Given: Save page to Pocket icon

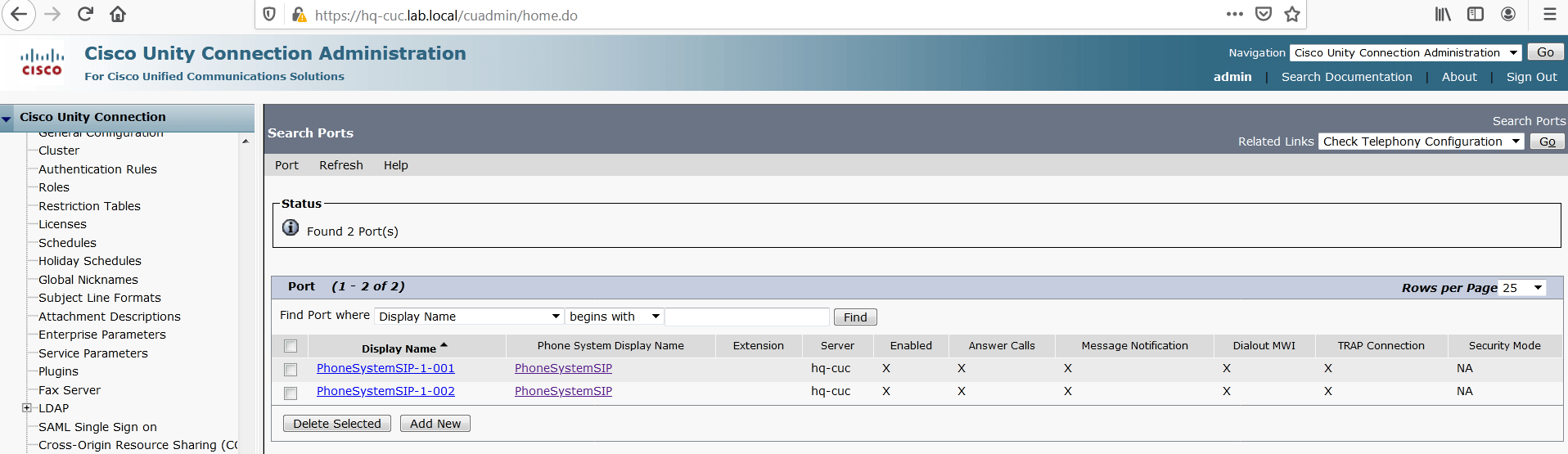Looking at the screenshot, I should 1264,14.
